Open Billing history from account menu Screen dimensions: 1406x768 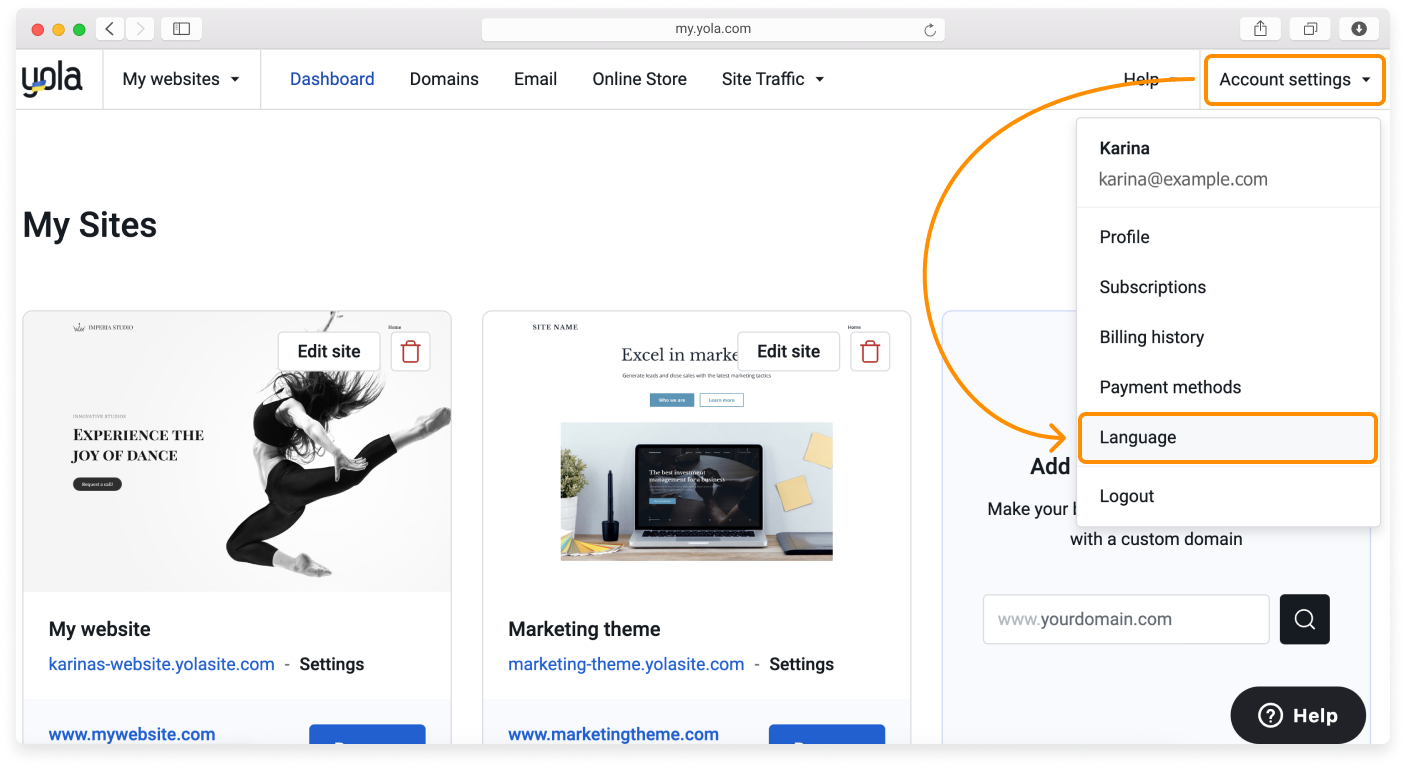[x=1151, y=337]
